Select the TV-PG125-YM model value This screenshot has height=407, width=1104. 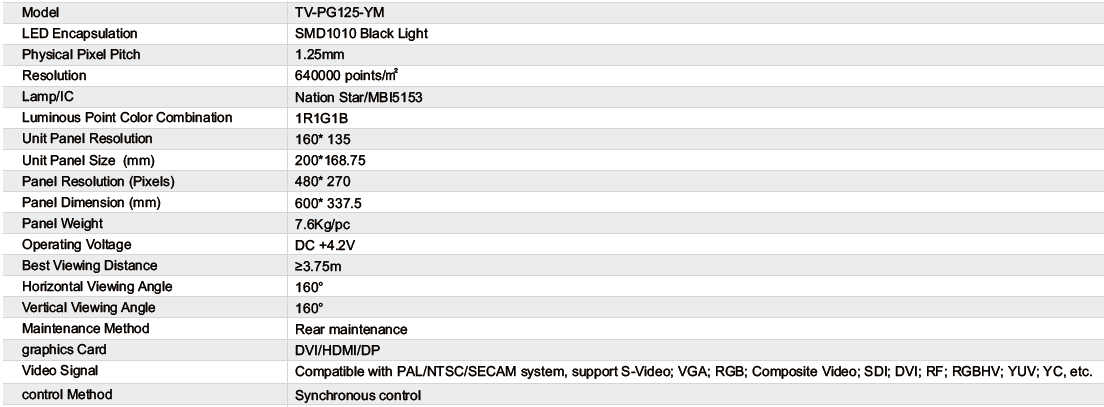click(x=340, y=13)
